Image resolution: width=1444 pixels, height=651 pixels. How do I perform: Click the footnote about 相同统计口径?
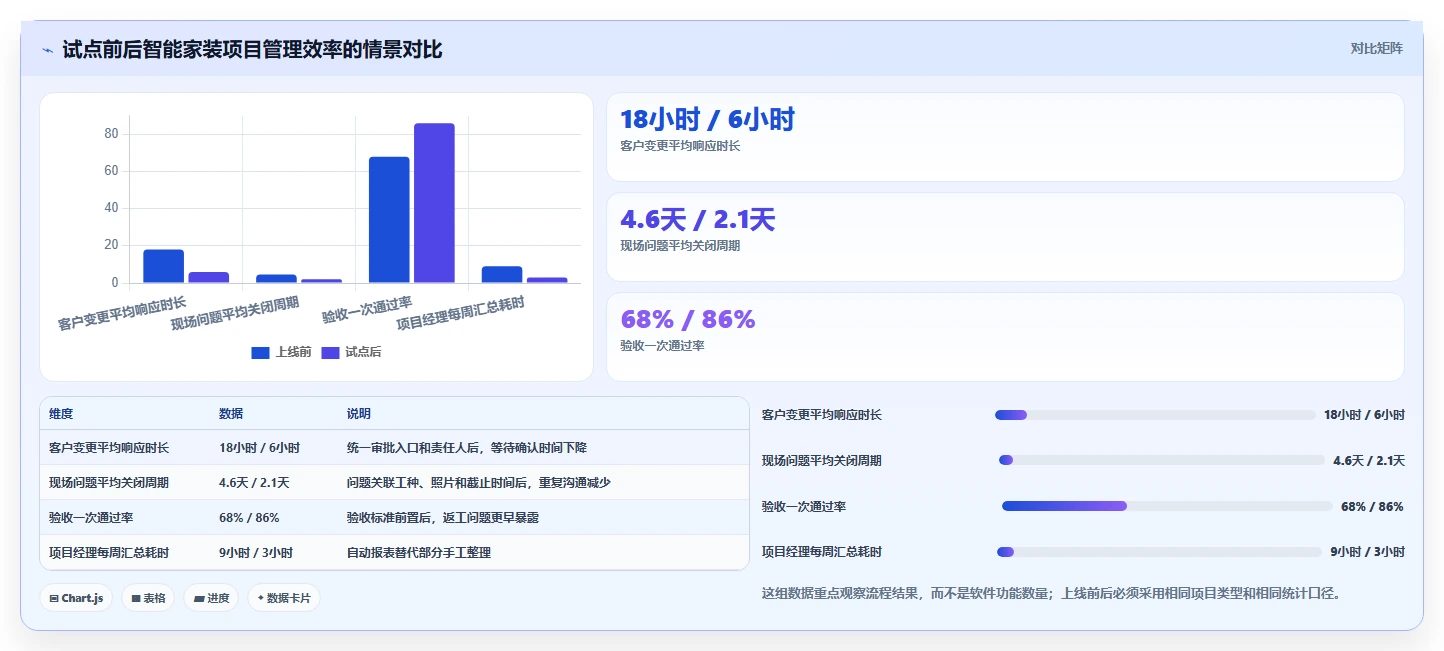[x=1050, y=593]
